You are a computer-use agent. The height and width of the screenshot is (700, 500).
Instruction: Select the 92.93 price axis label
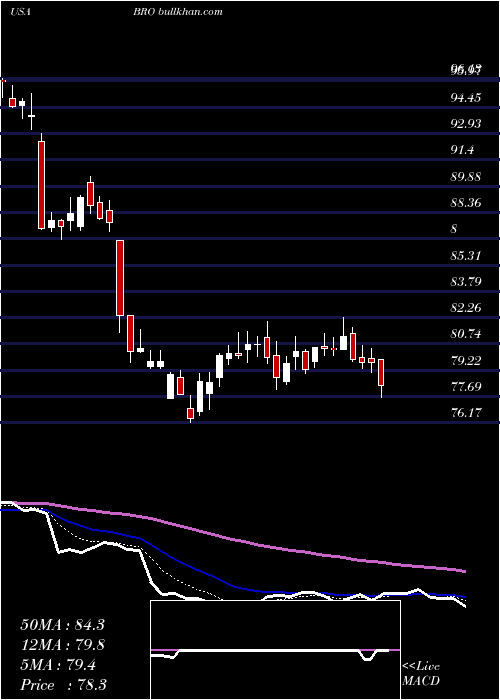[x=466, y=124]
